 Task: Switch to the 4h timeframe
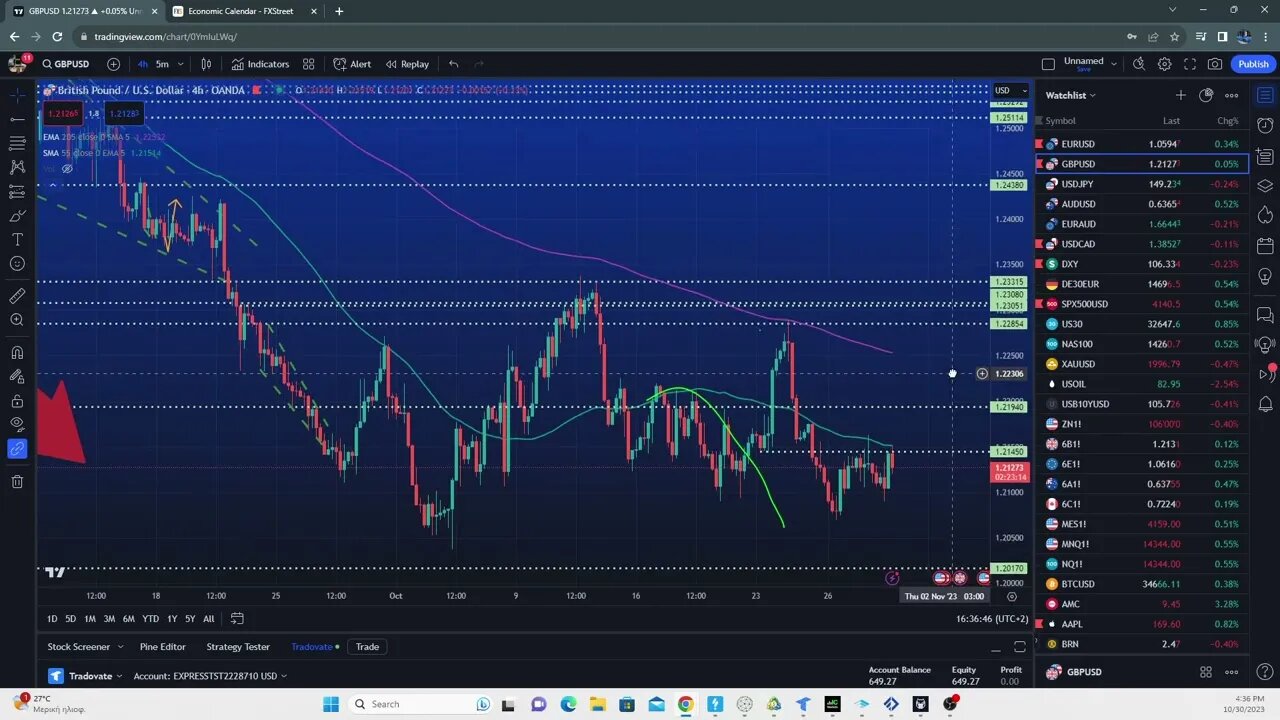[x=143, y=64]
